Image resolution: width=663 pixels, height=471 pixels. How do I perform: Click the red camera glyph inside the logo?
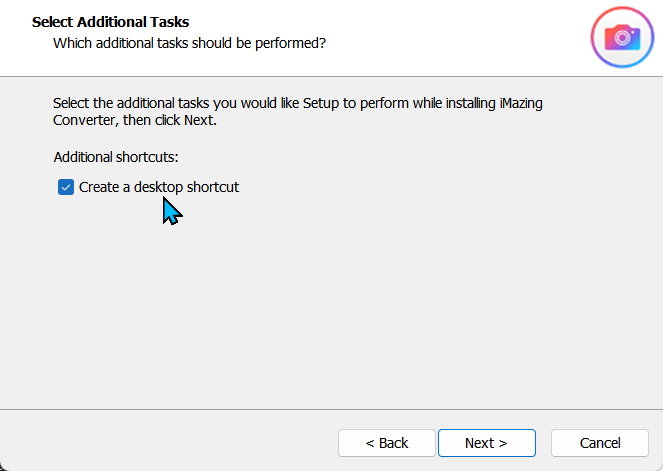click(622, 38)
